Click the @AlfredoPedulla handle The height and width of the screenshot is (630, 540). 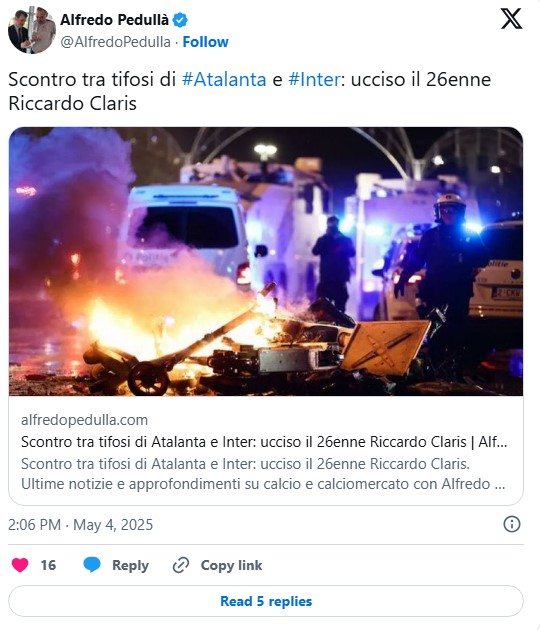(115, 42)
